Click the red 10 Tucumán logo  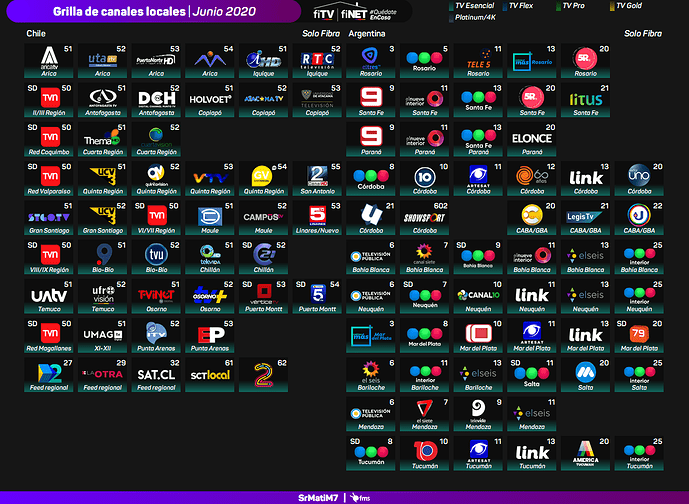click(425, 451)
